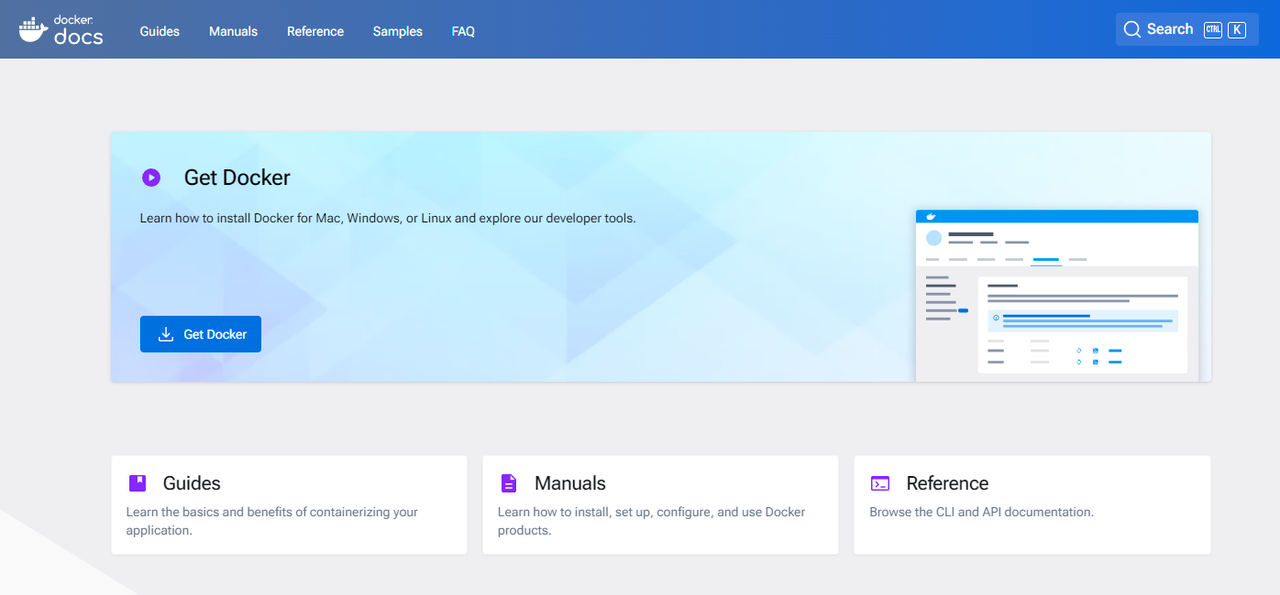The height and width of the screenshot is (595, 1280).
Task: Click the Docker Desktop illustration thumbnail
Action: point(1057,295)
